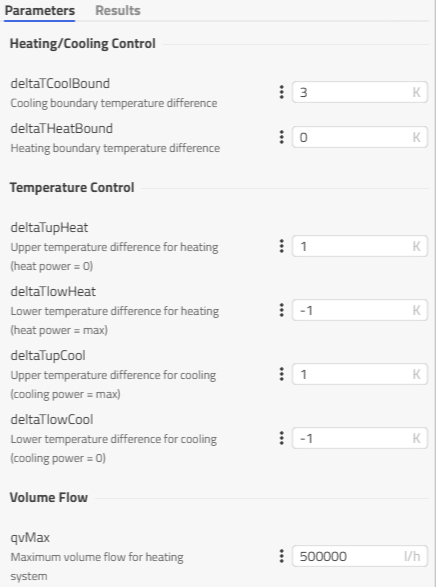Edit the deltaTlowHeat value field
The image size is (436, 587).
click(360, 310)
